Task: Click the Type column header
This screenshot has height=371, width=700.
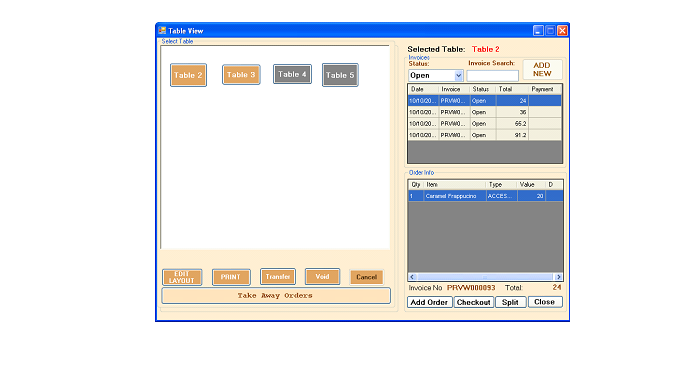Action: 501,185
